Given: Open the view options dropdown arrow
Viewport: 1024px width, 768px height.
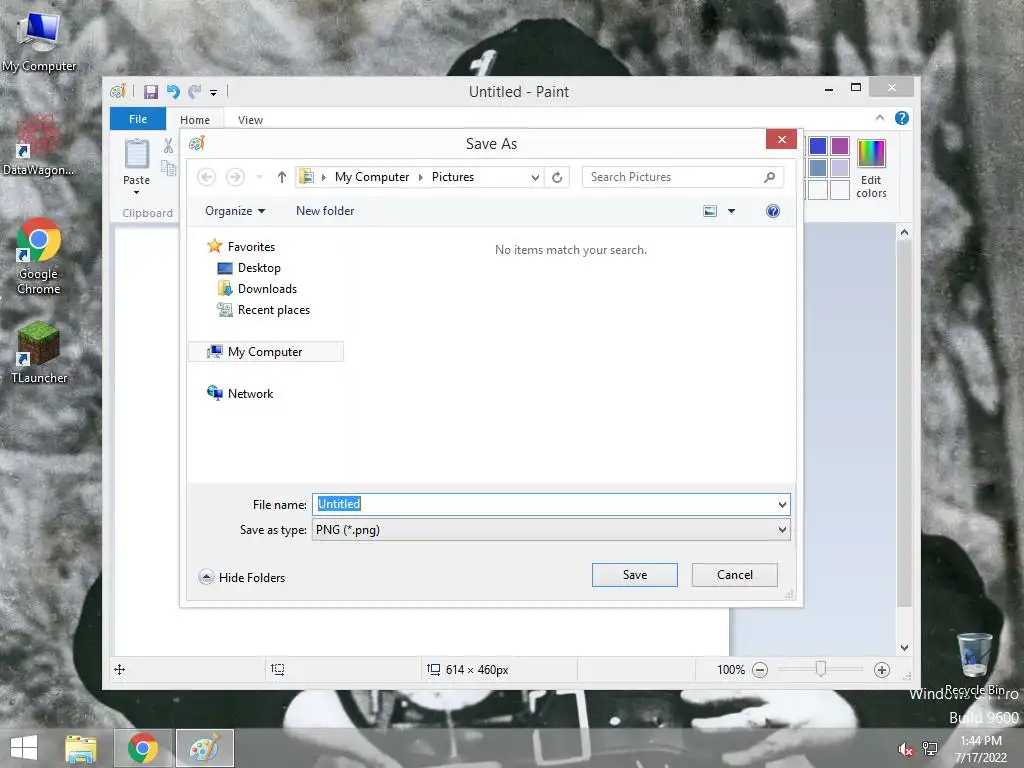Looking at the screenshot, I should coord(731,211).
